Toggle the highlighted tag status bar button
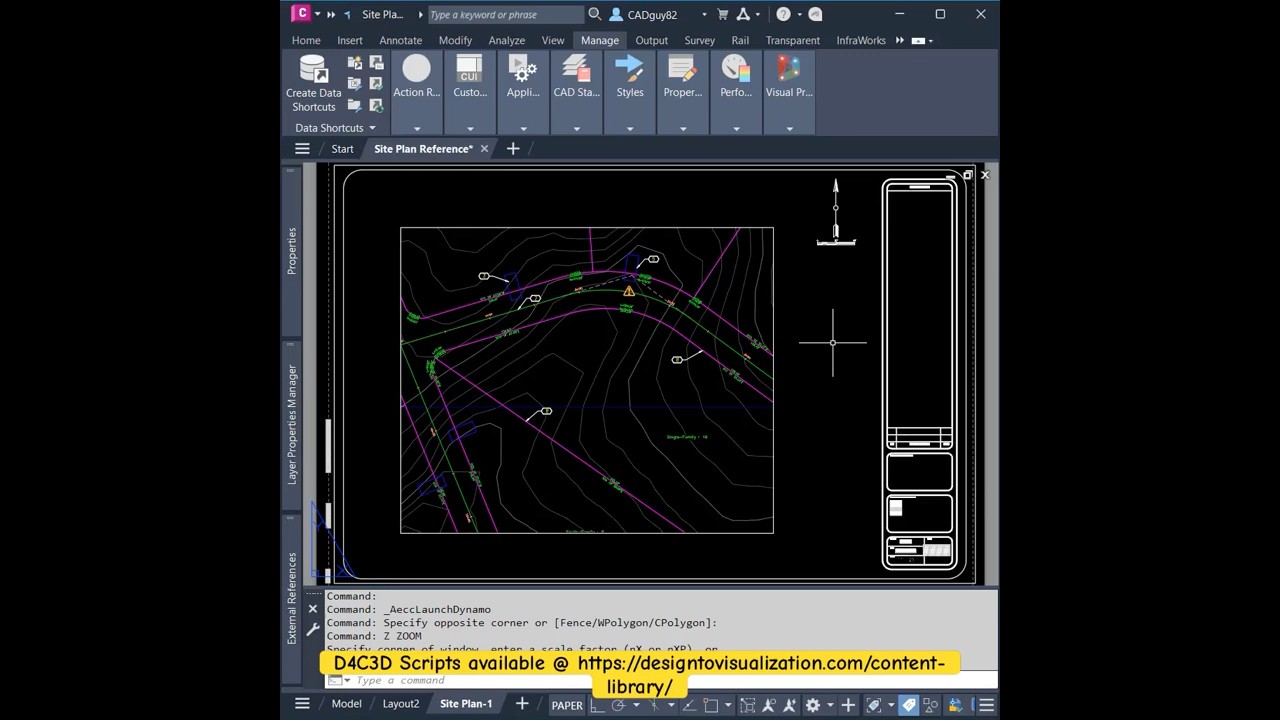 click(x=908, y=705)
